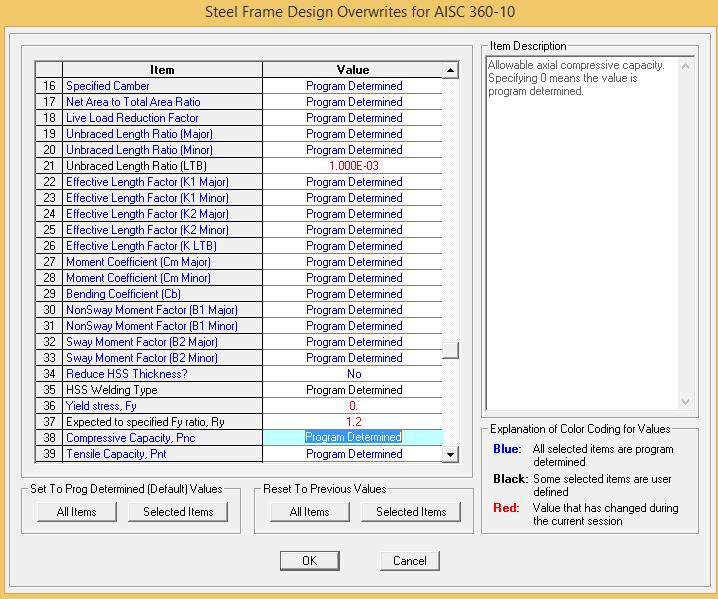Click Live Load Reduction Factor value cell
The width and height of the screenshot is (718, 599).
point(353,118)
